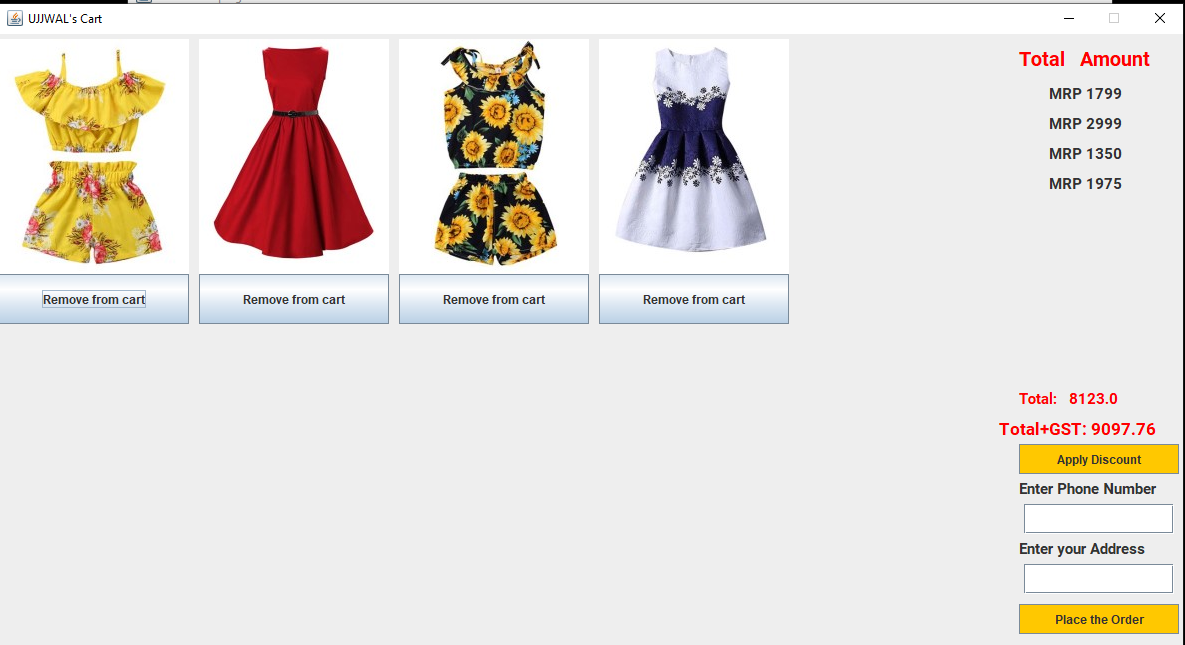Select the phone number input field
The image size is (1185, 645).
click(1098, 518)
